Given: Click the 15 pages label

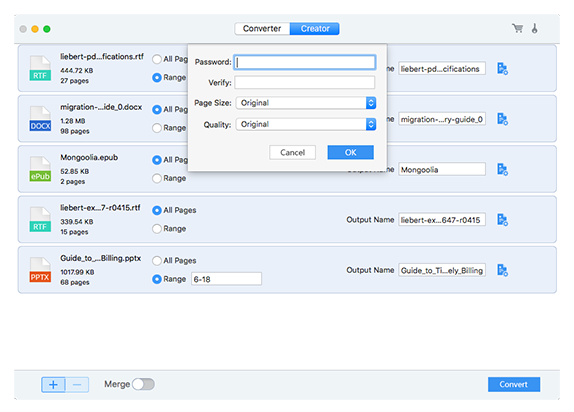Looking at the screenshot, I should [x=74, y=232].
